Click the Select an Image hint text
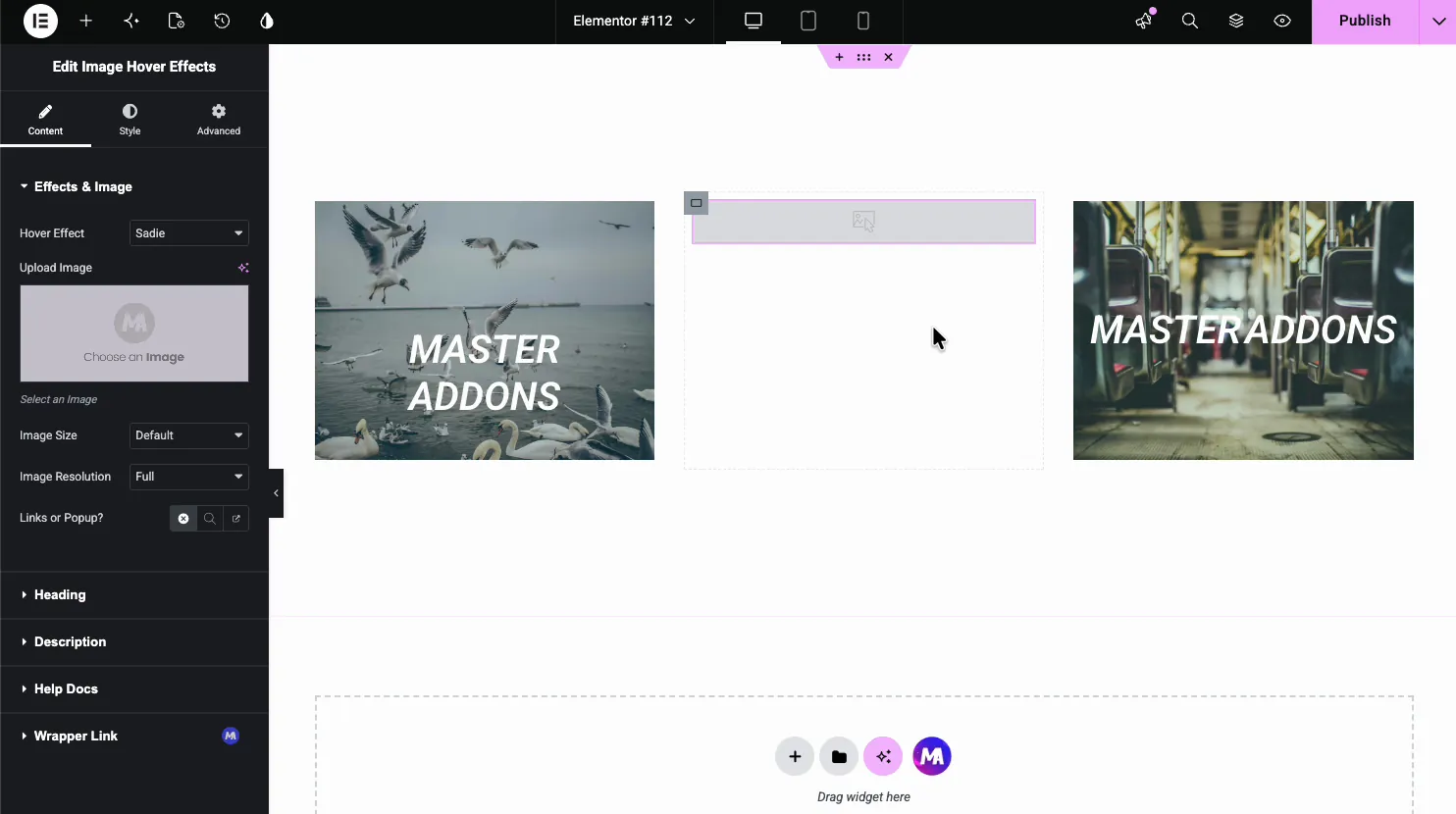 pos(59,399)
